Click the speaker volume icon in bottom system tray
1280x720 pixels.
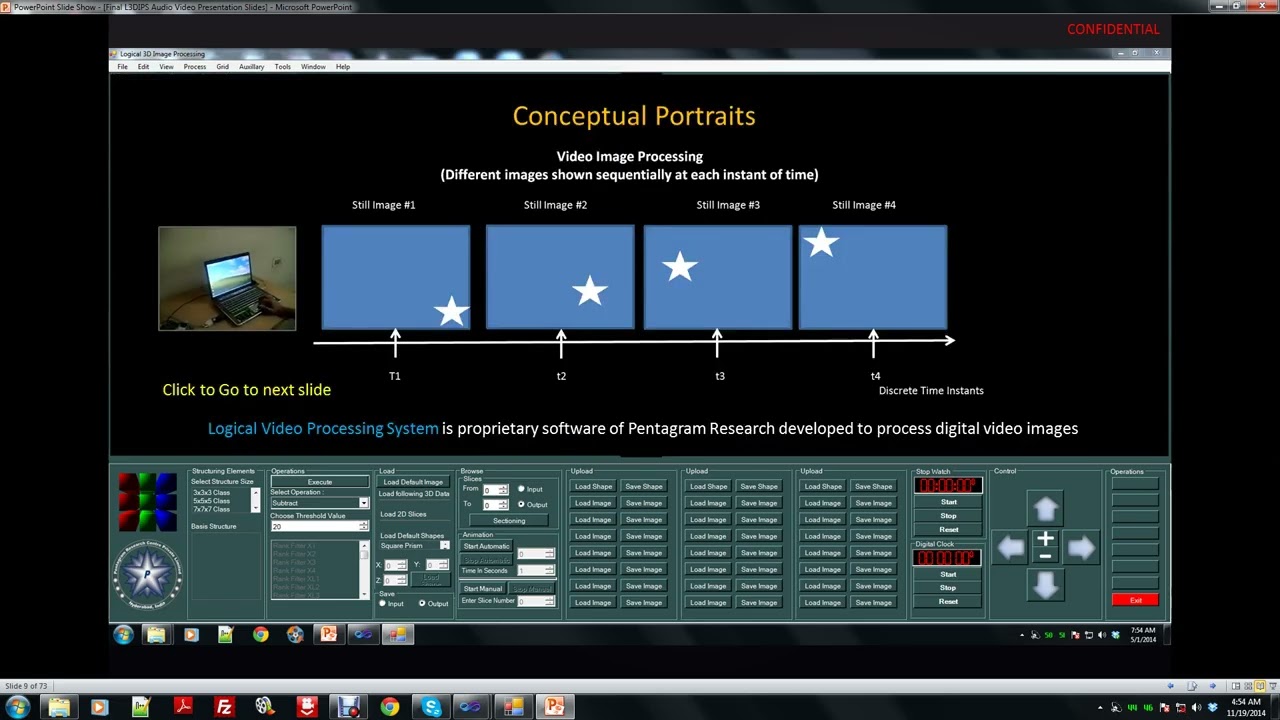(1196, 708)
